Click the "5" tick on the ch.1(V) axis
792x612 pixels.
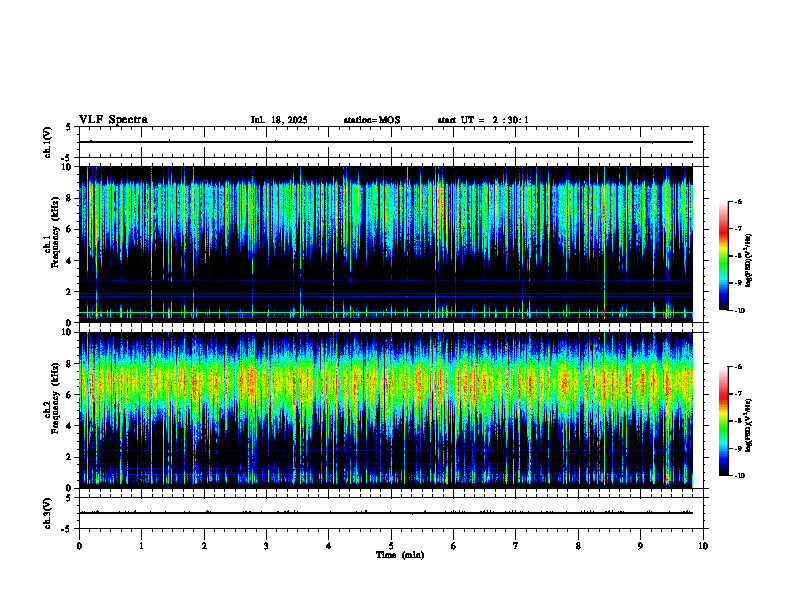(x=68, y=127)
